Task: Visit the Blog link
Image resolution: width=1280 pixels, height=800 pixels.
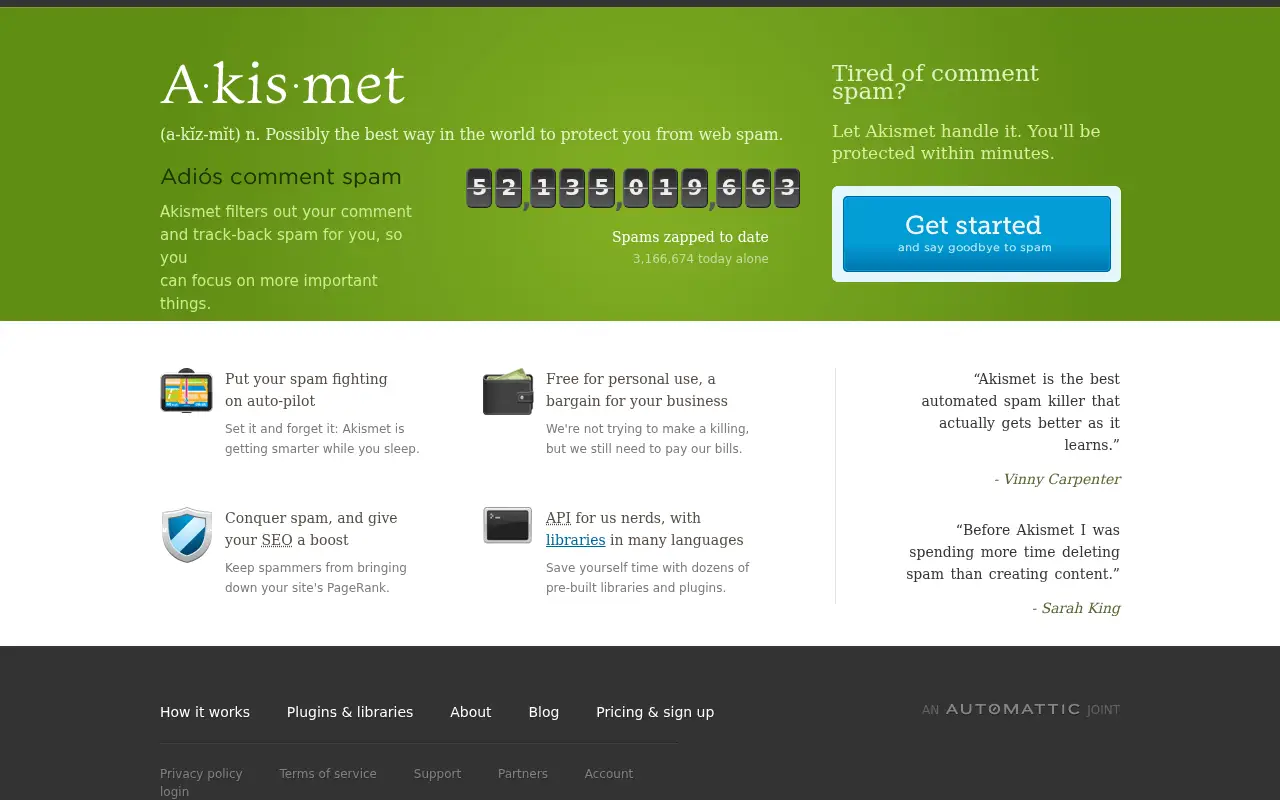Action: [x=544, y=712]
